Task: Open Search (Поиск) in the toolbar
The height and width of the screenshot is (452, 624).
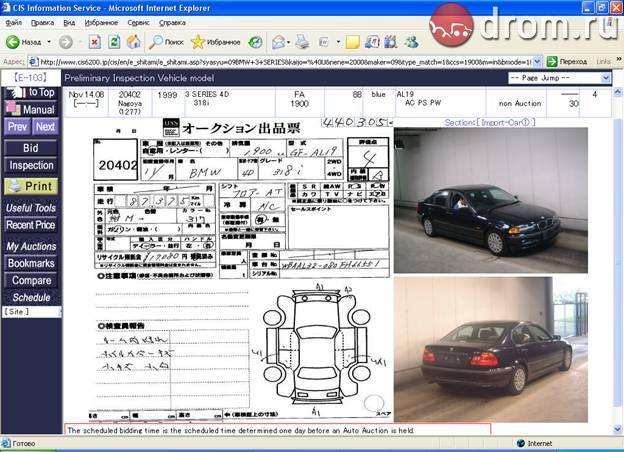Action: click(166, 42)
